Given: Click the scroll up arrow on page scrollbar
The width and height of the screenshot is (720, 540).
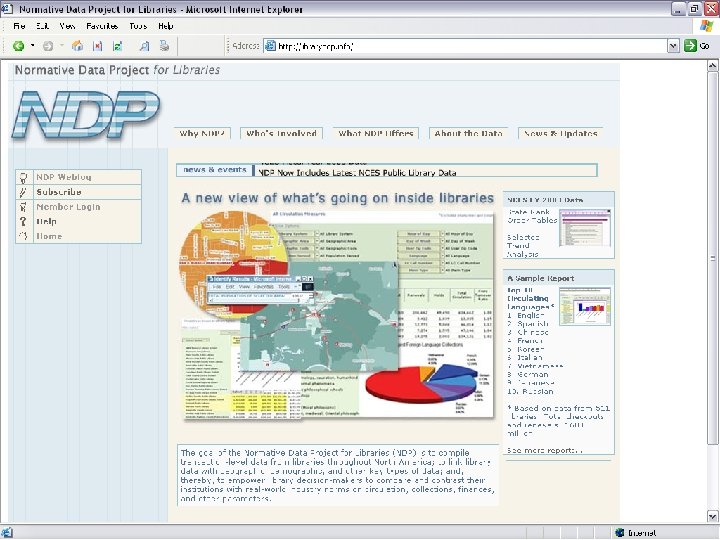Looking at the screenshot, I should 712,66.
